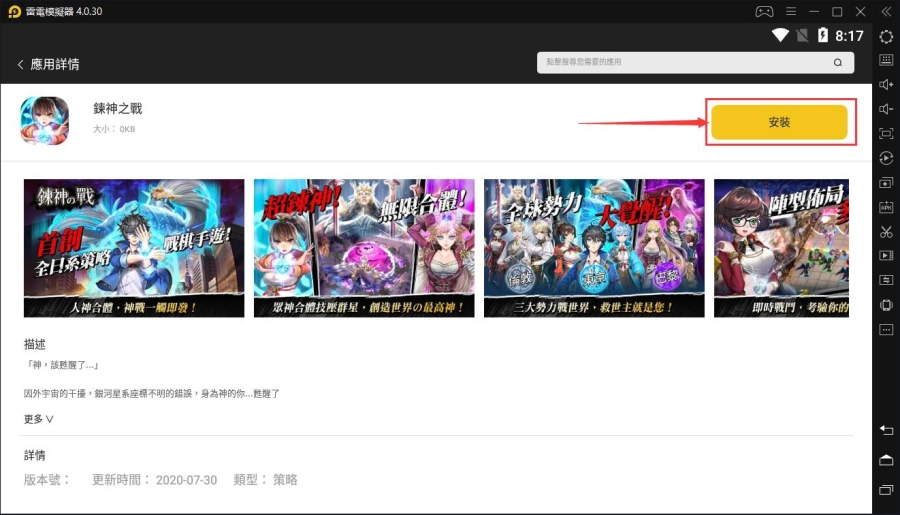Click the 類型: 策略 category text
This screenshot has height=515, width=900.
[265, 479]
